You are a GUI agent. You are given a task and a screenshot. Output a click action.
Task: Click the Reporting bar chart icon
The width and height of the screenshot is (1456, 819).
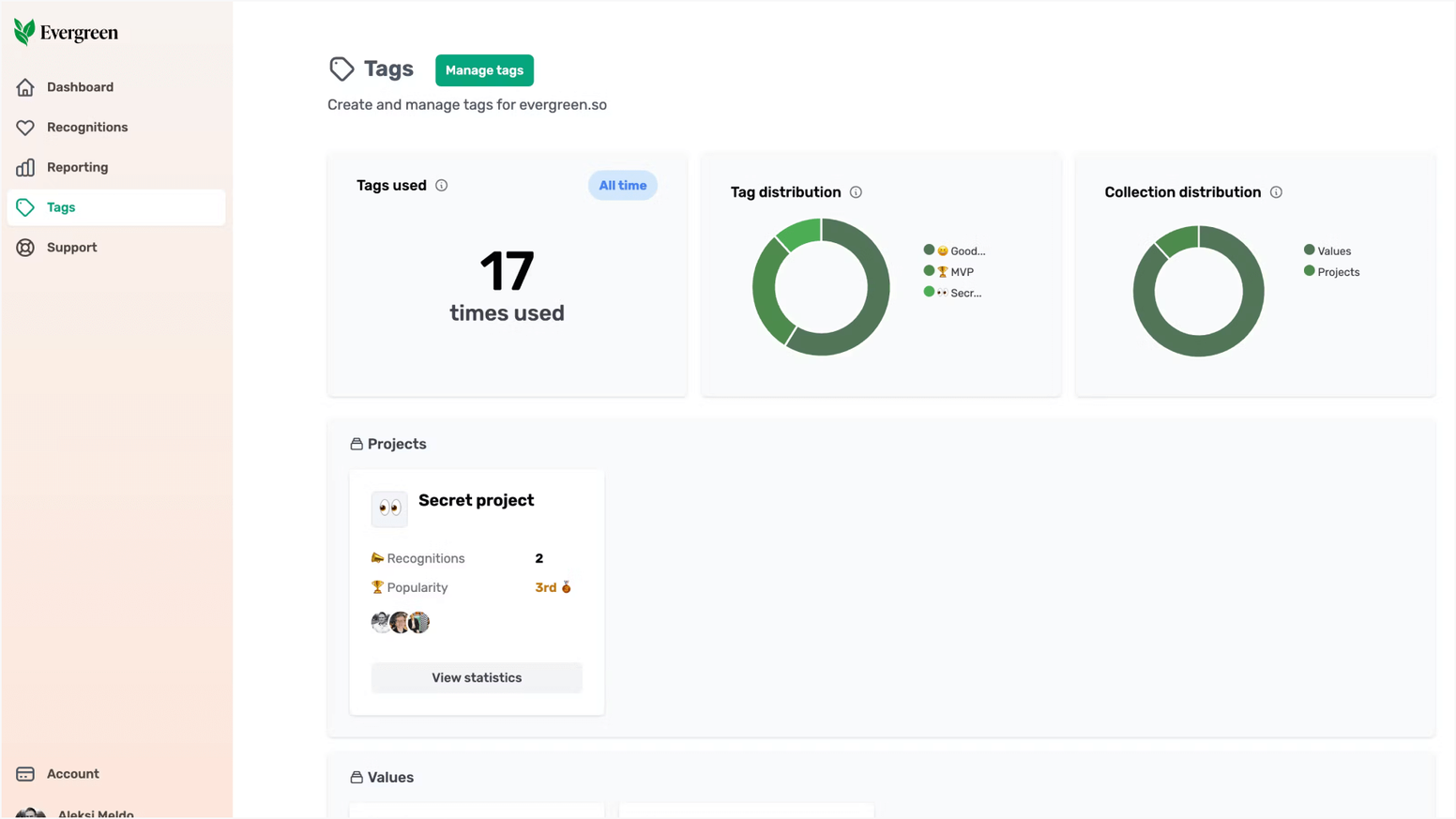(x=25, y=168)
